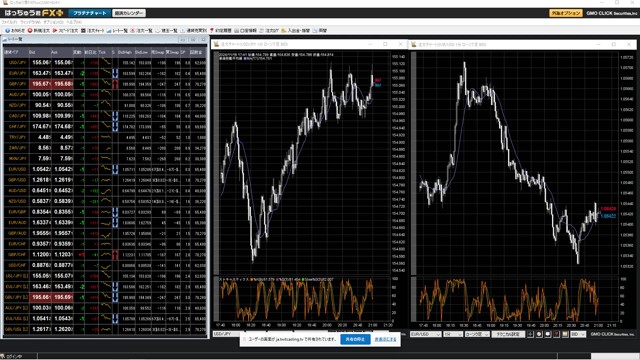Viewport: 640px width, 360px height.
Task: Launch スピード注文 speed order tool
Action: (x=65, y=31)
